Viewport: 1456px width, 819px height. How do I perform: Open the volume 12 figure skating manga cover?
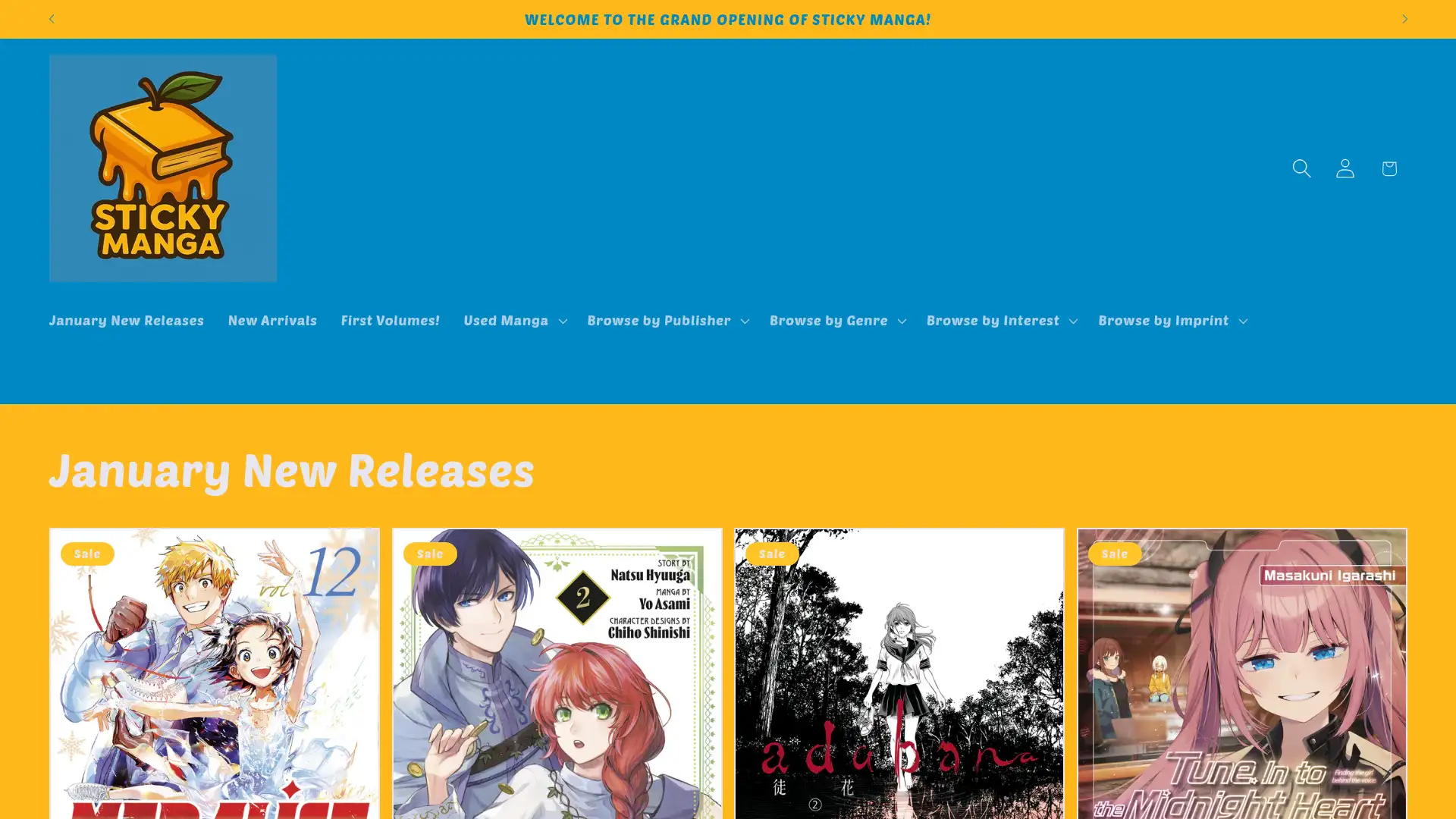tap(214, 673)
